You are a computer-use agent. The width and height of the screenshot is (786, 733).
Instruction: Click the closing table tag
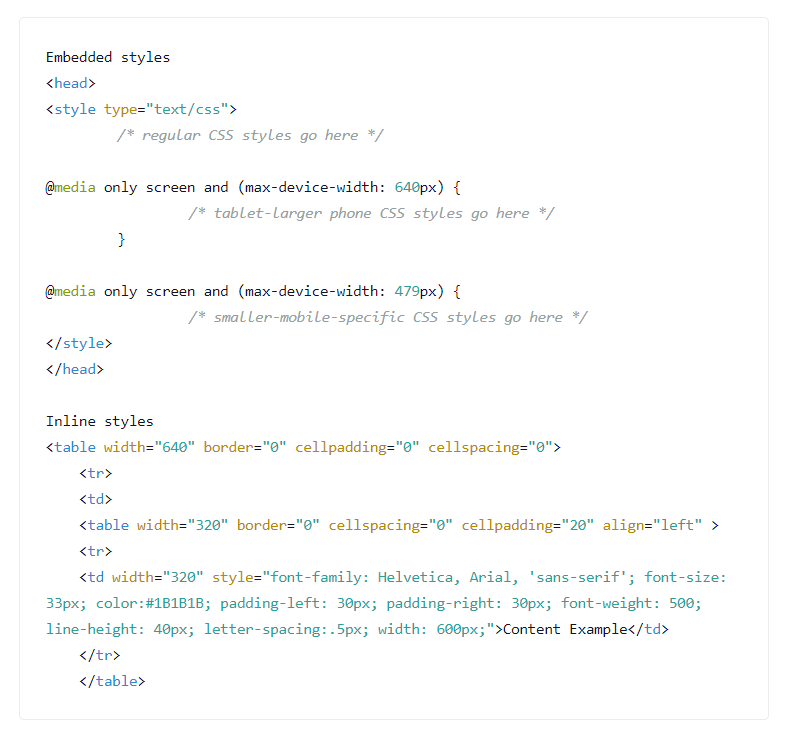pyautogui.click(x=112, y=681)
